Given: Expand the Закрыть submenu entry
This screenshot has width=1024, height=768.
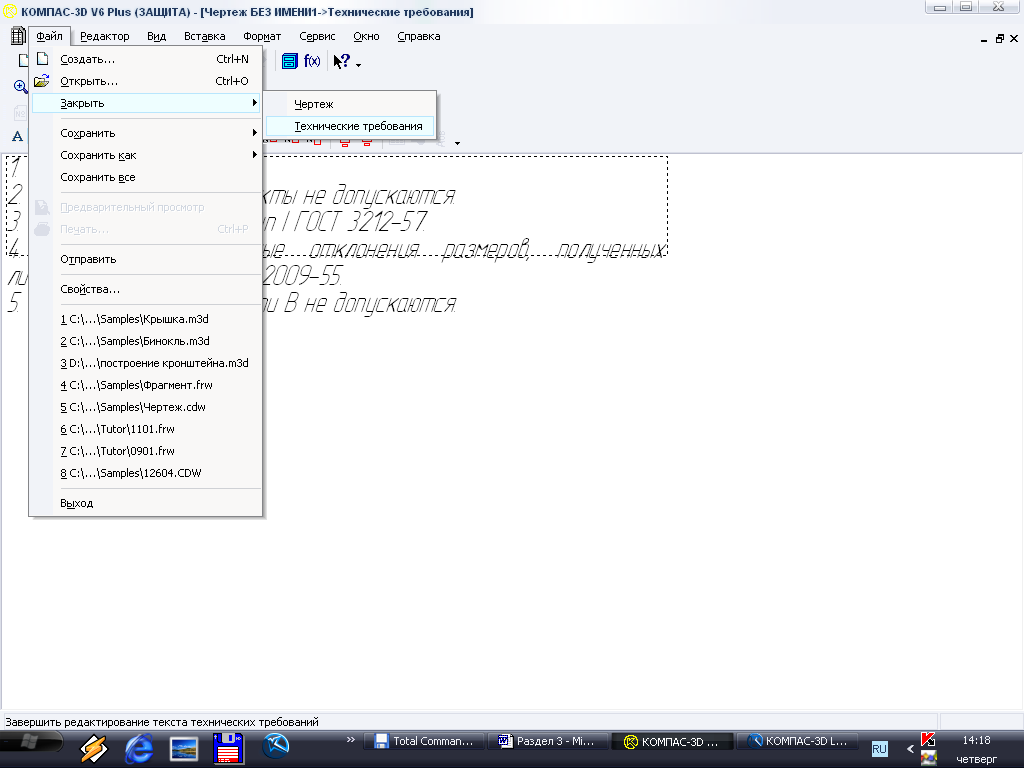Looking at the screenshot, I should click(146, 103).
